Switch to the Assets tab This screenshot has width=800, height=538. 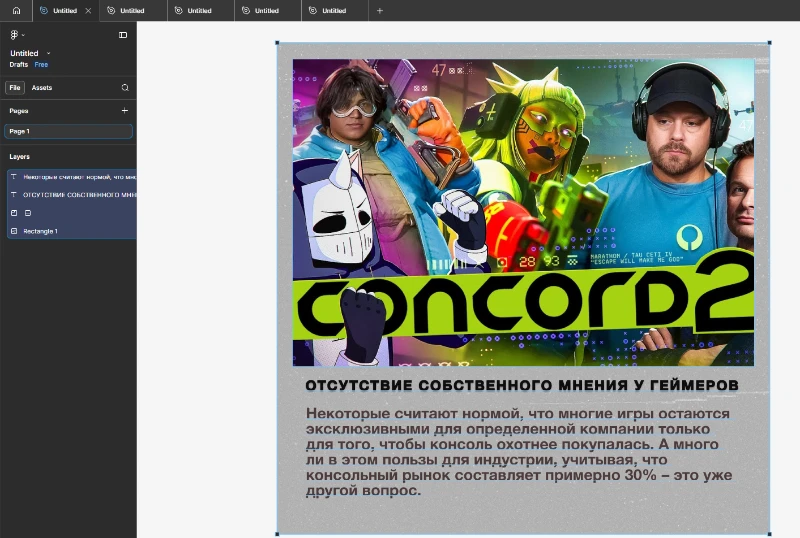(x=42, y=88)
